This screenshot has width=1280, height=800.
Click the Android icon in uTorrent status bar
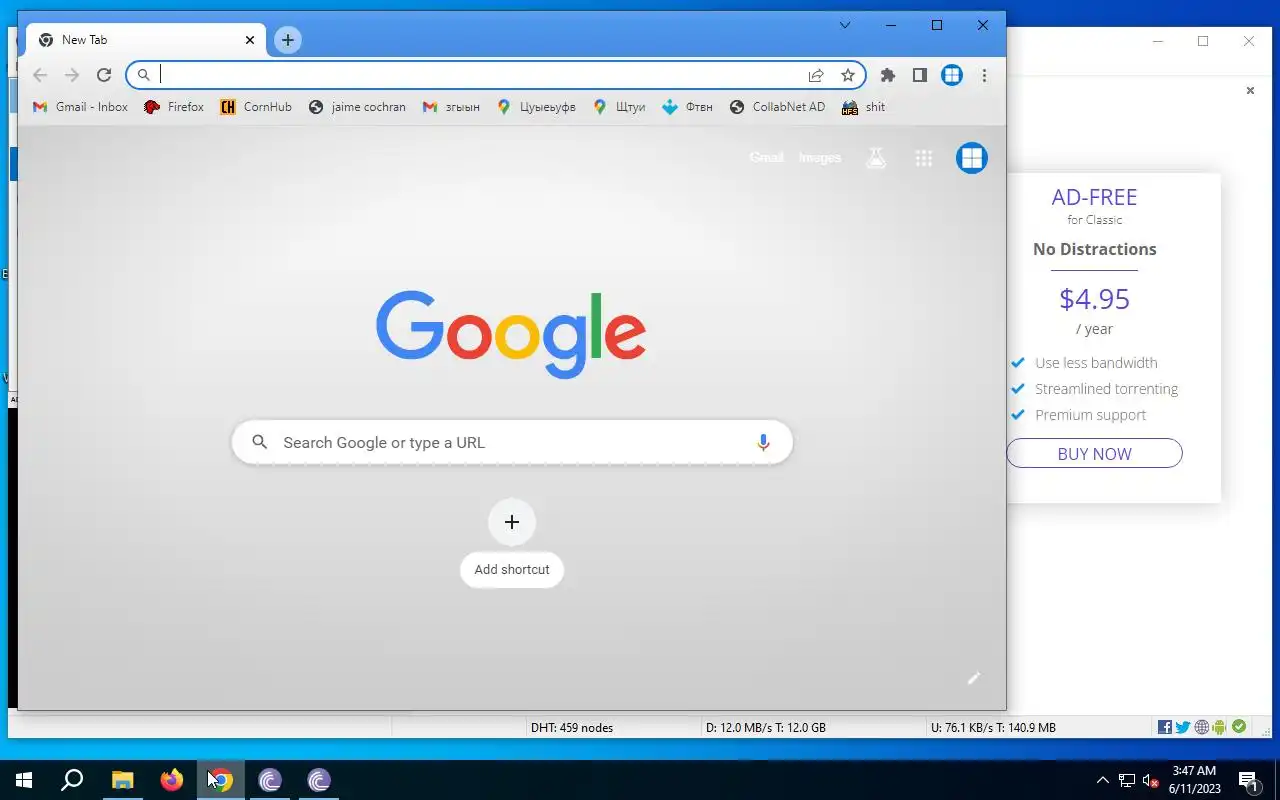[1220, 727]
